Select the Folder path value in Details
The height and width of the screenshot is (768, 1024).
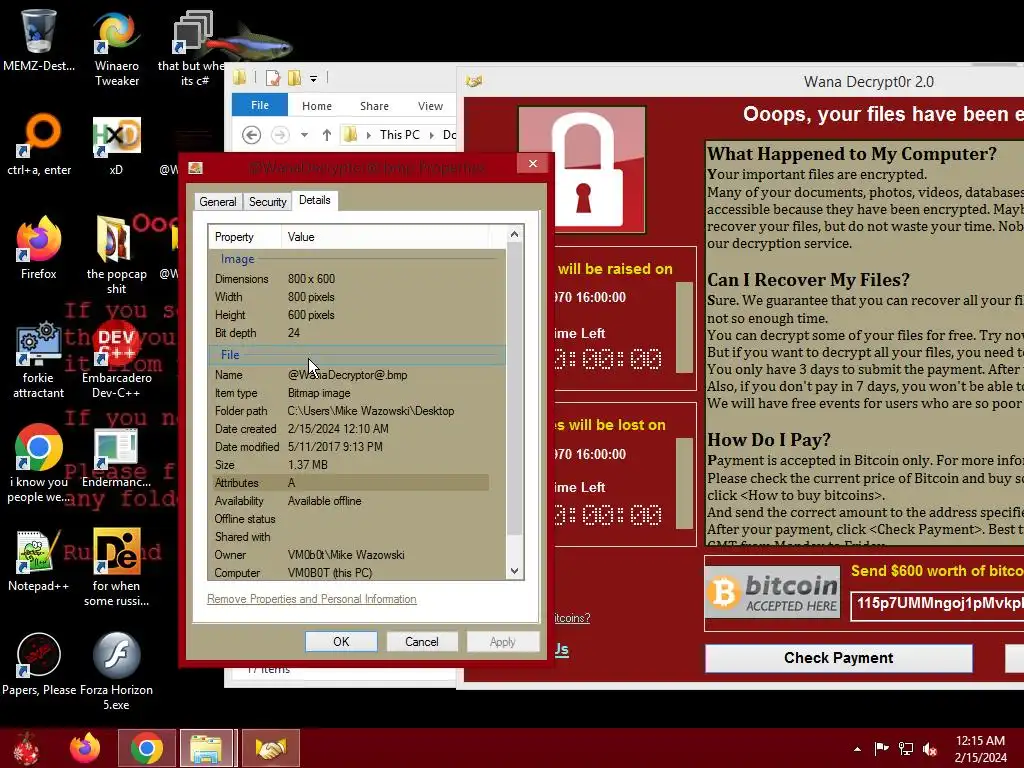pyautogui.click(x=371, y=411)
